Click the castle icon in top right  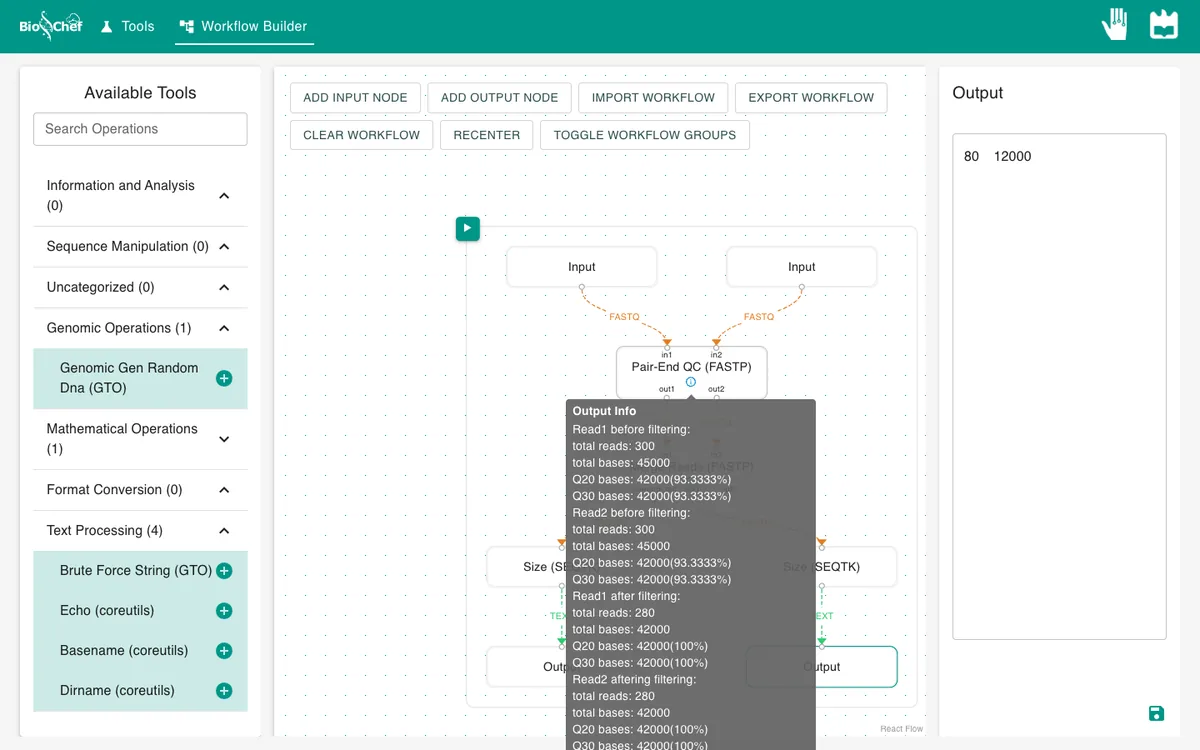click(x=1164, y=25)
